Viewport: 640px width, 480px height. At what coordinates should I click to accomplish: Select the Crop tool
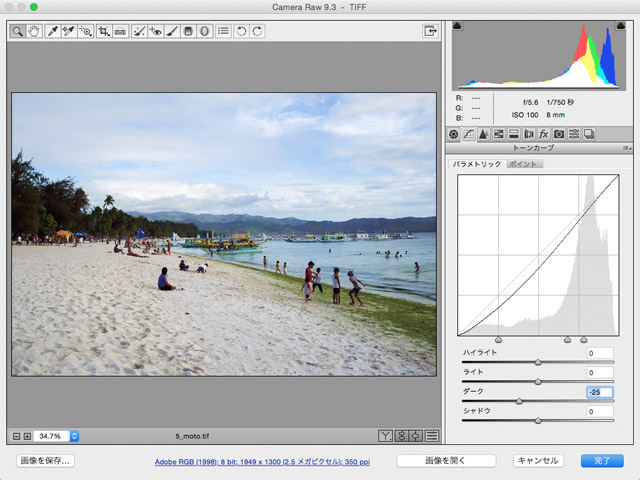(103, 32)
